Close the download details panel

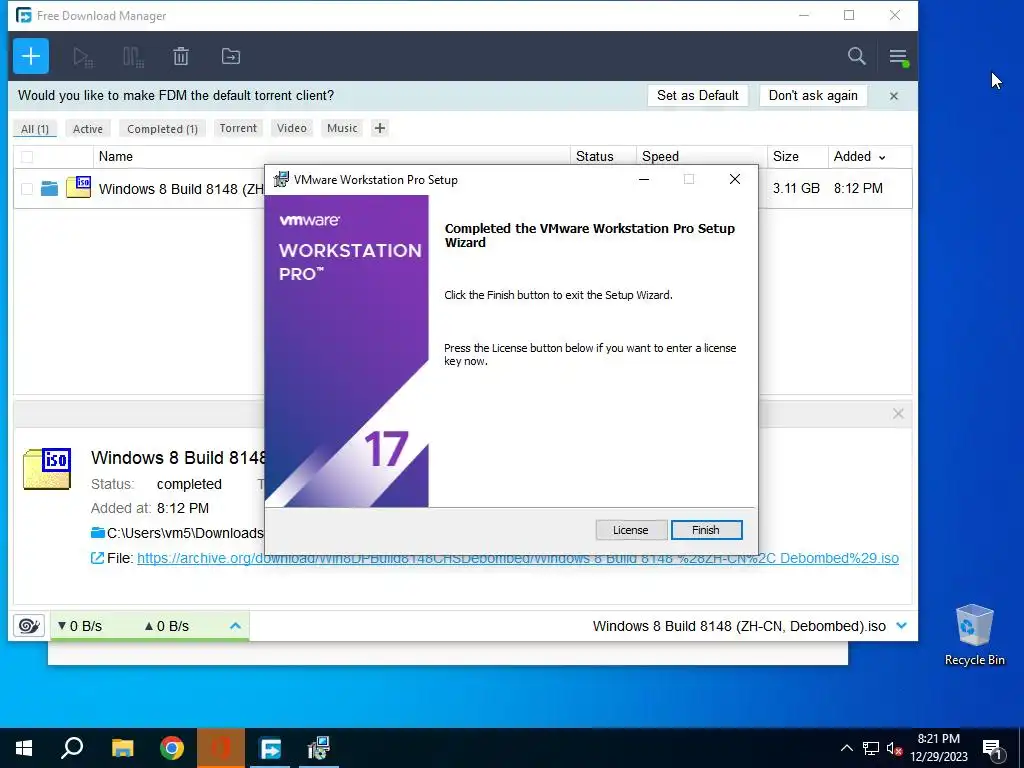898,413
